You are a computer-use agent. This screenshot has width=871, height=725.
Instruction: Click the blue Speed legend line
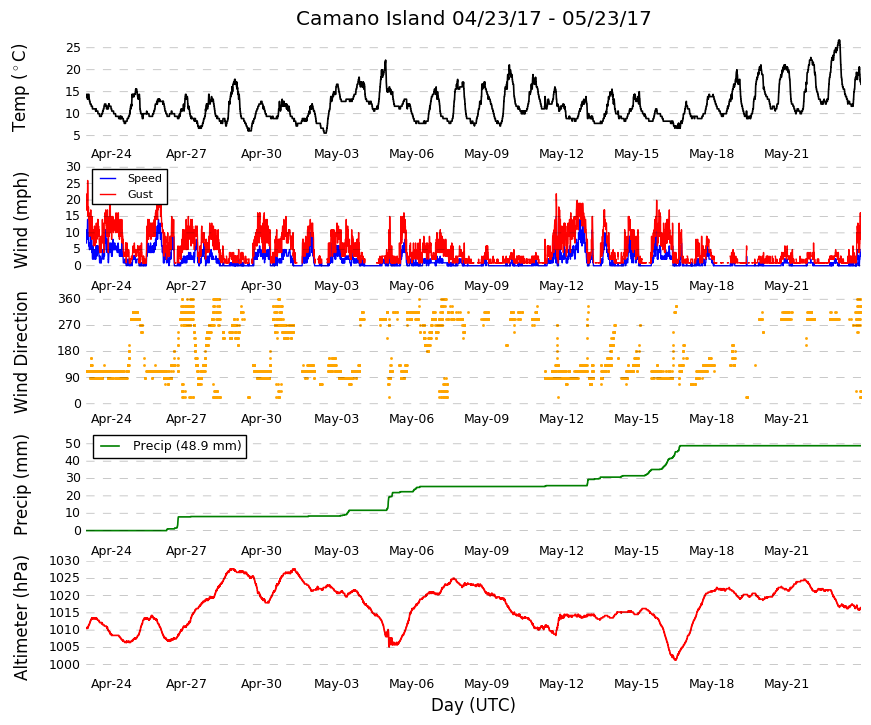point(108,178)
